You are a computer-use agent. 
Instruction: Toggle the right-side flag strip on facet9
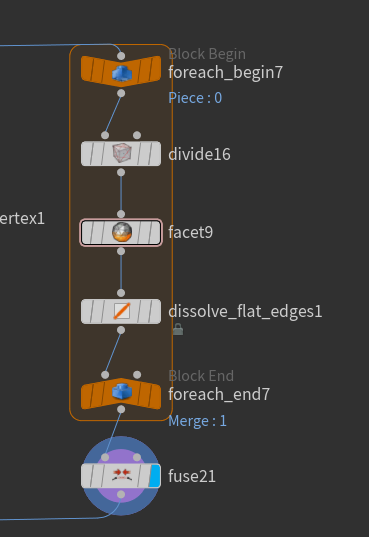pyautogui.click(x=155, y=233)
